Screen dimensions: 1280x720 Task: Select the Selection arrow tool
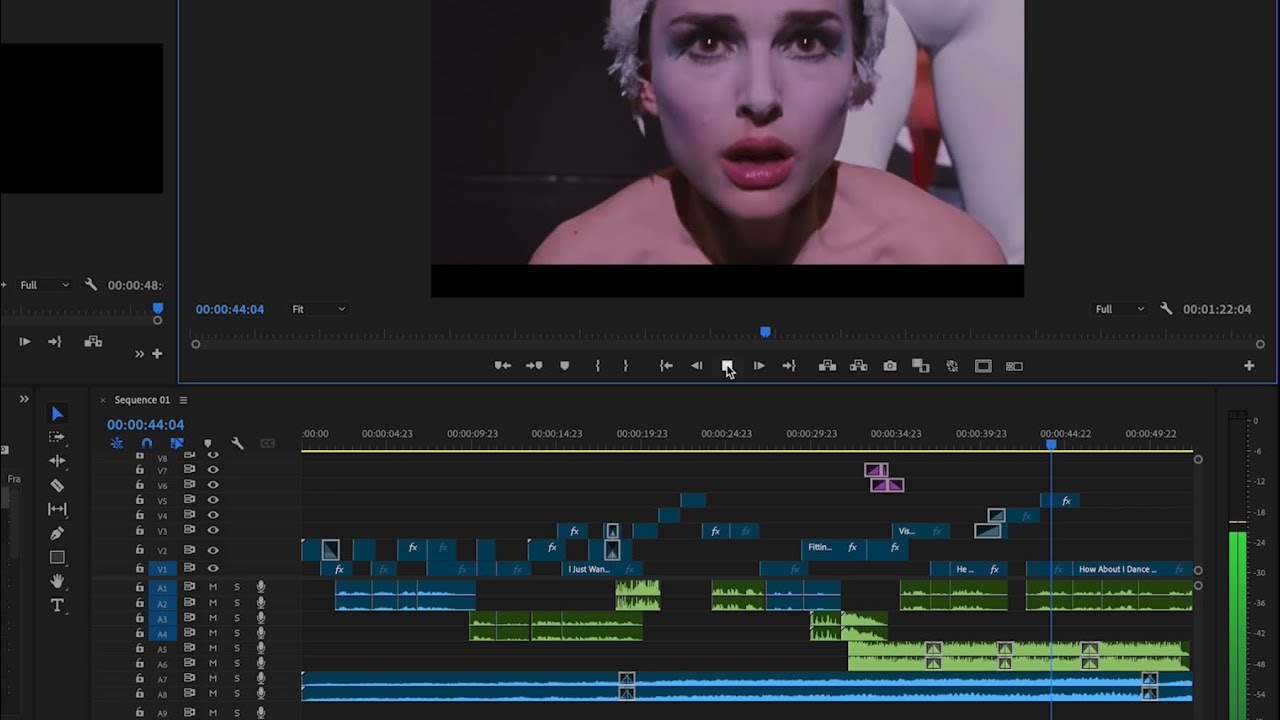tap(57, 414)
